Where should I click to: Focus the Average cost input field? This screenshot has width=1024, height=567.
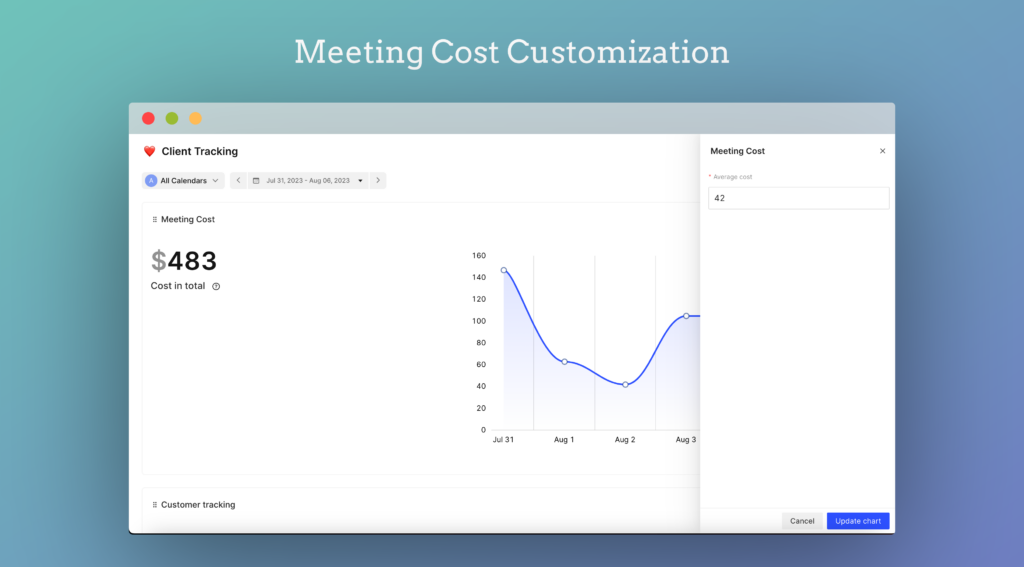coord(799,198)
